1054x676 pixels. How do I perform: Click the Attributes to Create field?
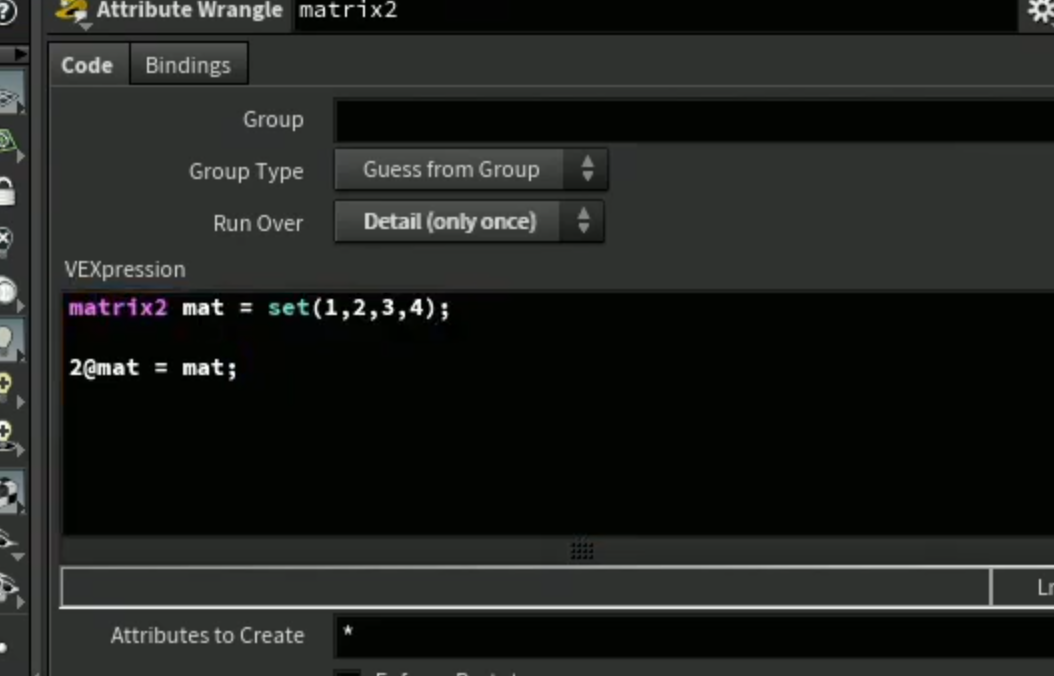[694, 636]
